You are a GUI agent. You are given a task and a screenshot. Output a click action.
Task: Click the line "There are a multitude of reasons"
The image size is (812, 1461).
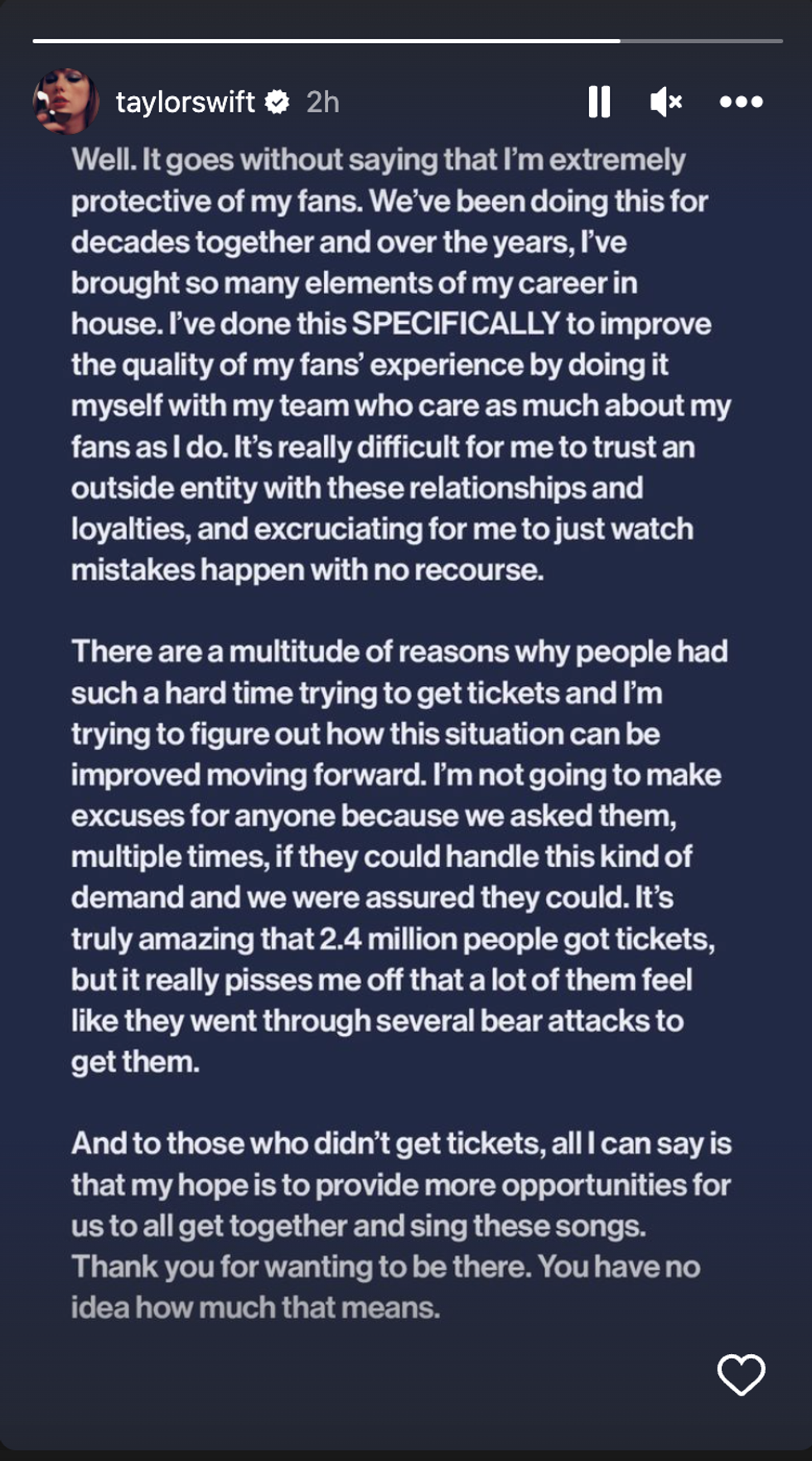pos(399,651)
